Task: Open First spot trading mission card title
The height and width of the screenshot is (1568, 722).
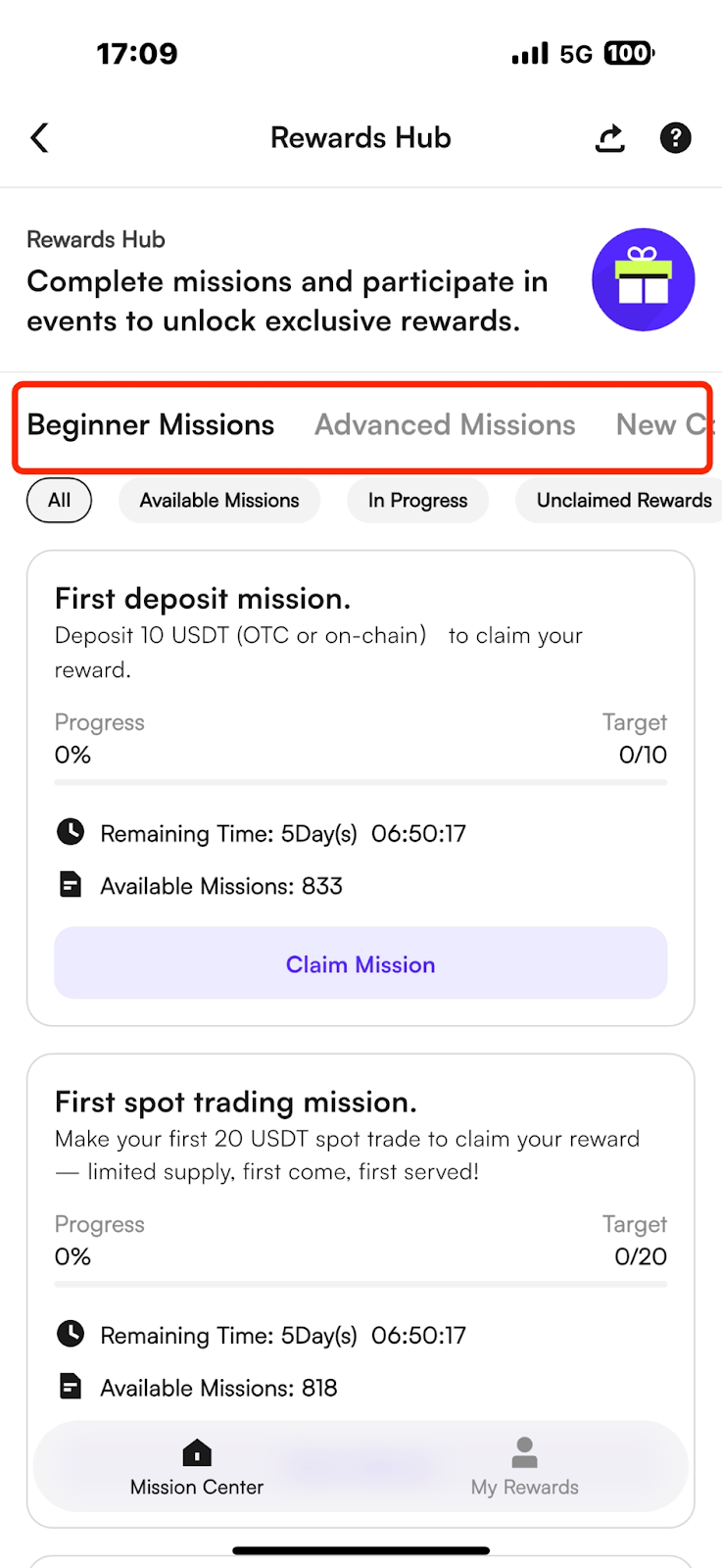Action: [236, 1102]
